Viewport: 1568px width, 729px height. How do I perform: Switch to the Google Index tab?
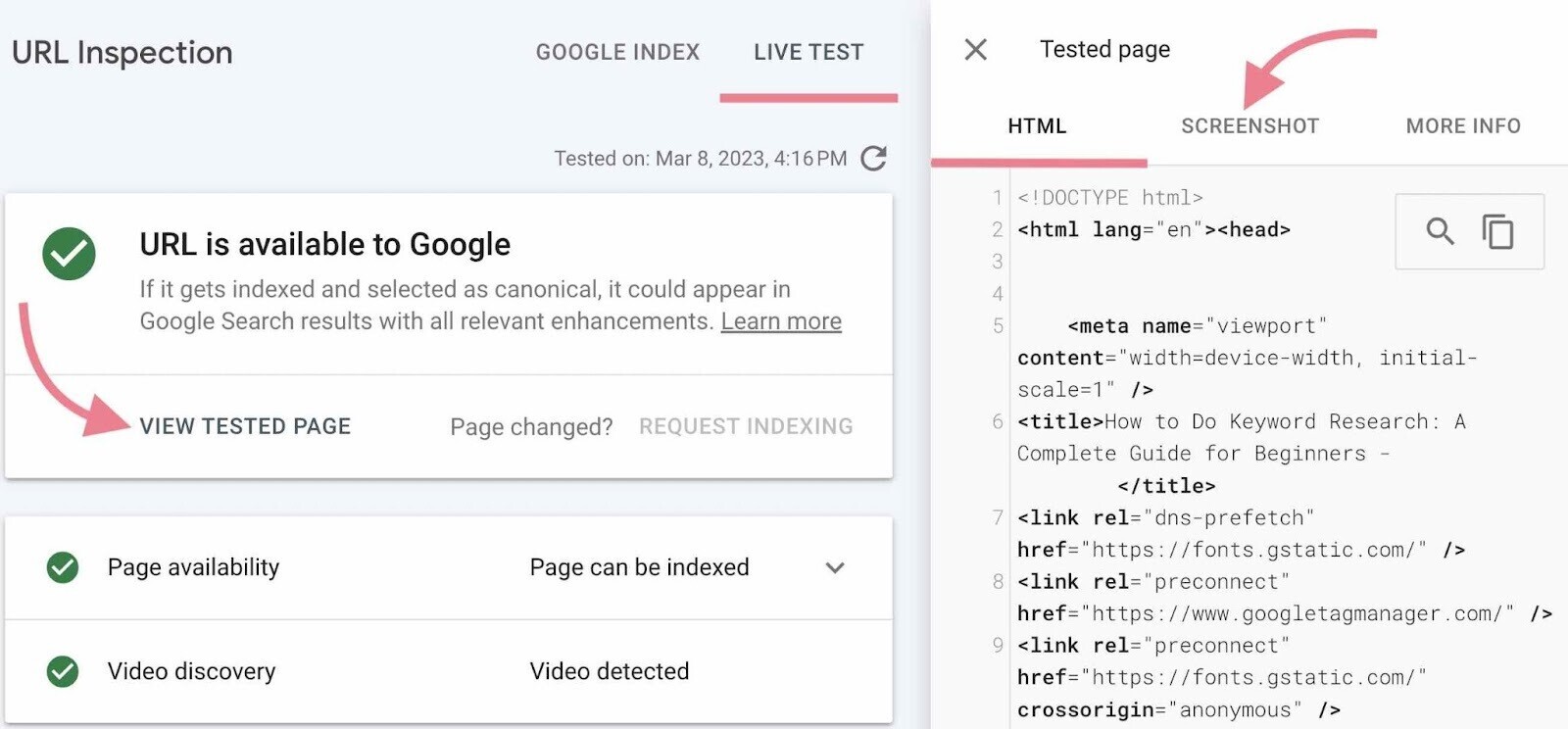pos(617,52)
